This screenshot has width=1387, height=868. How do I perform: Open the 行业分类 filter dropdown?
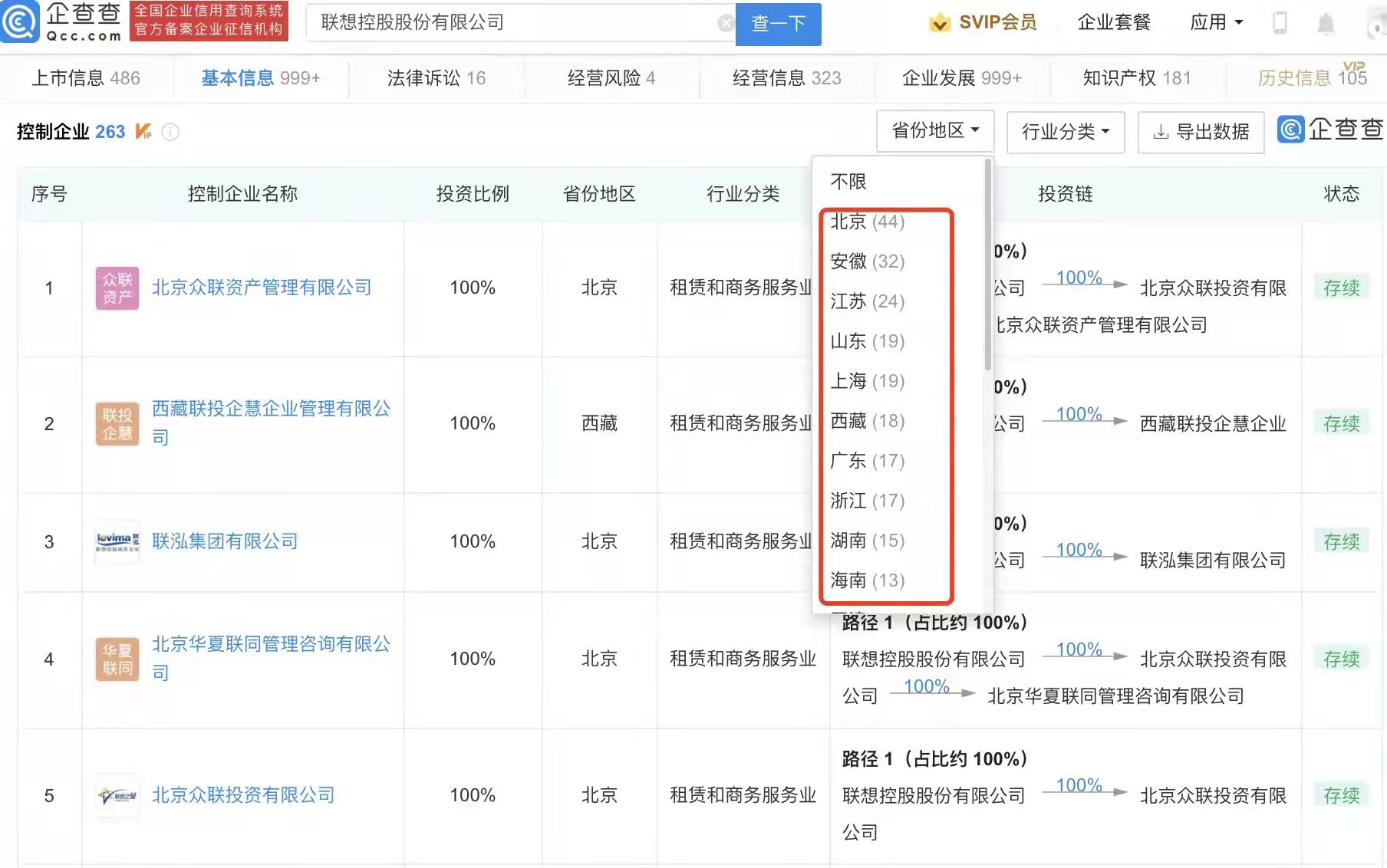(x=1066, y=132)
